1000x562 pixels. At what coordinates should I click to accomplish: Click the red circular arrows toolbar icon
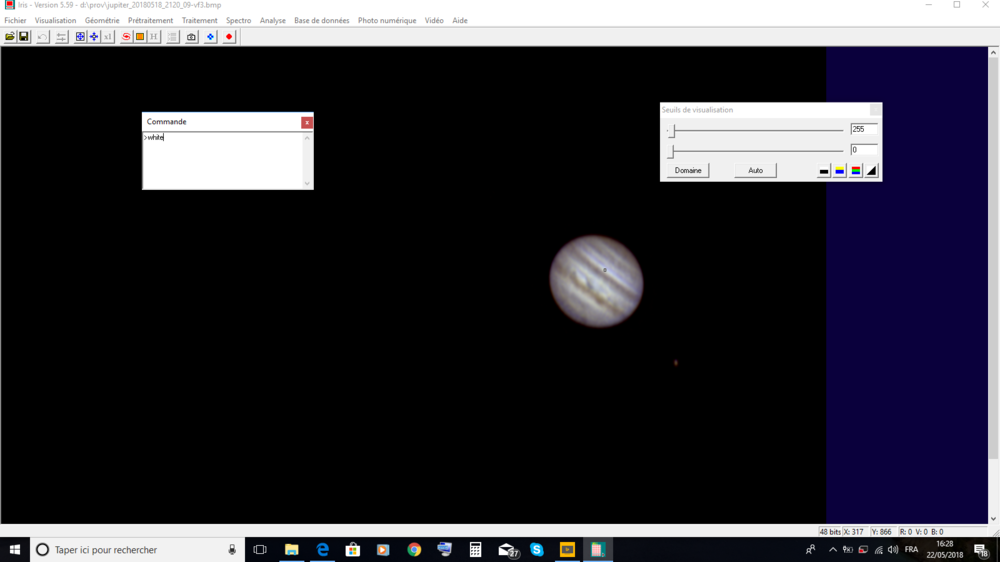point(126,37)
